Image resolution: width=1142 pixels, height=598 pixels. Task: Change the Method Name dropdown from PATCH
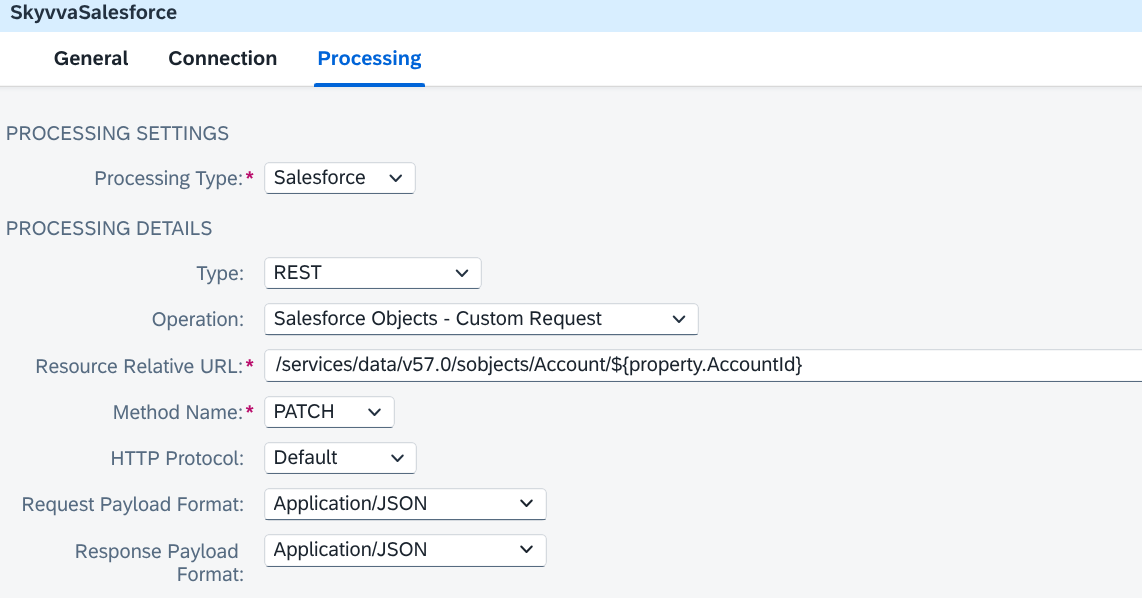point(329,412)
